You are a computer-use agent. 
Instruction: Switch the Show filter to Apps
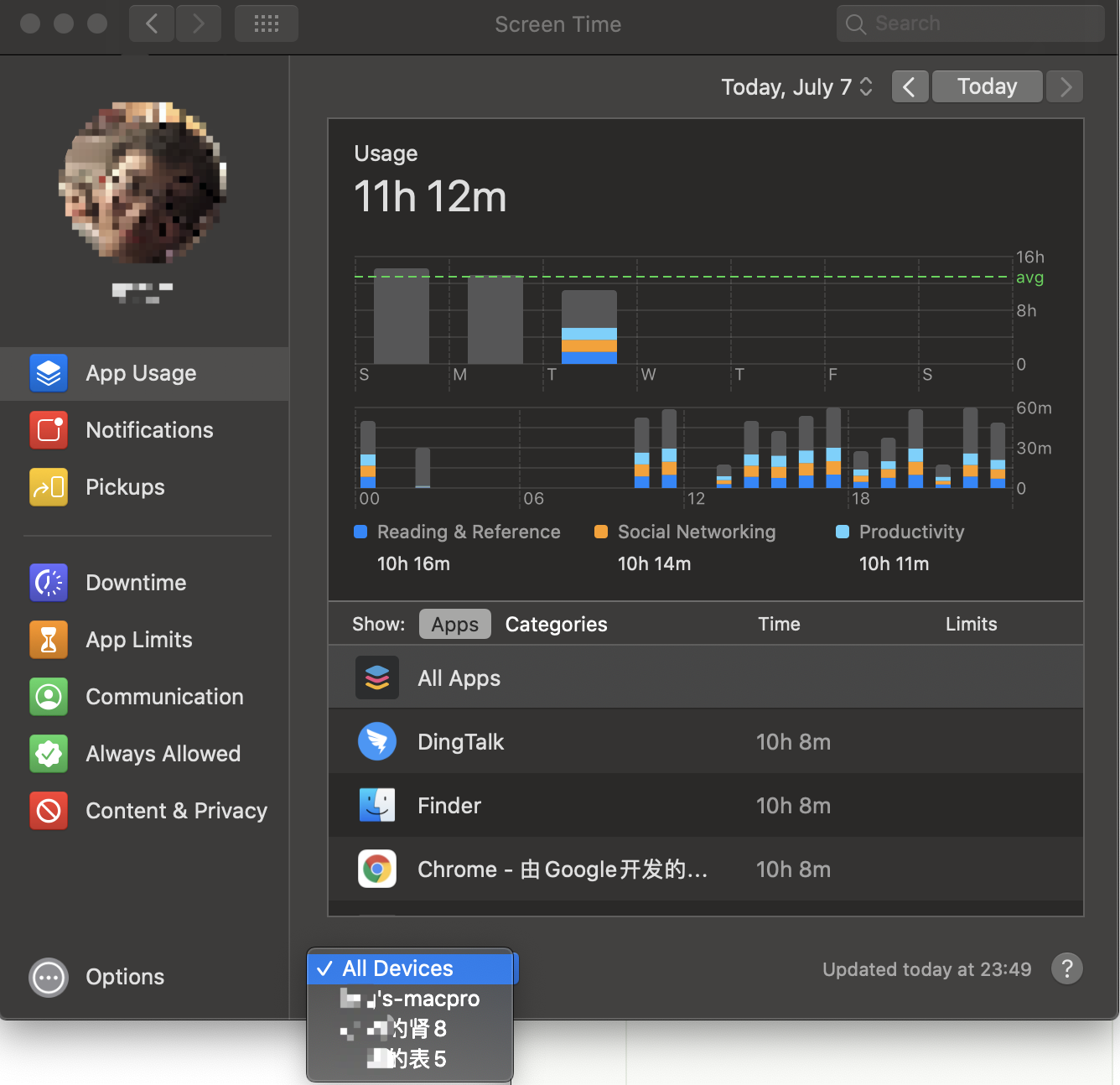coord(455,624)
